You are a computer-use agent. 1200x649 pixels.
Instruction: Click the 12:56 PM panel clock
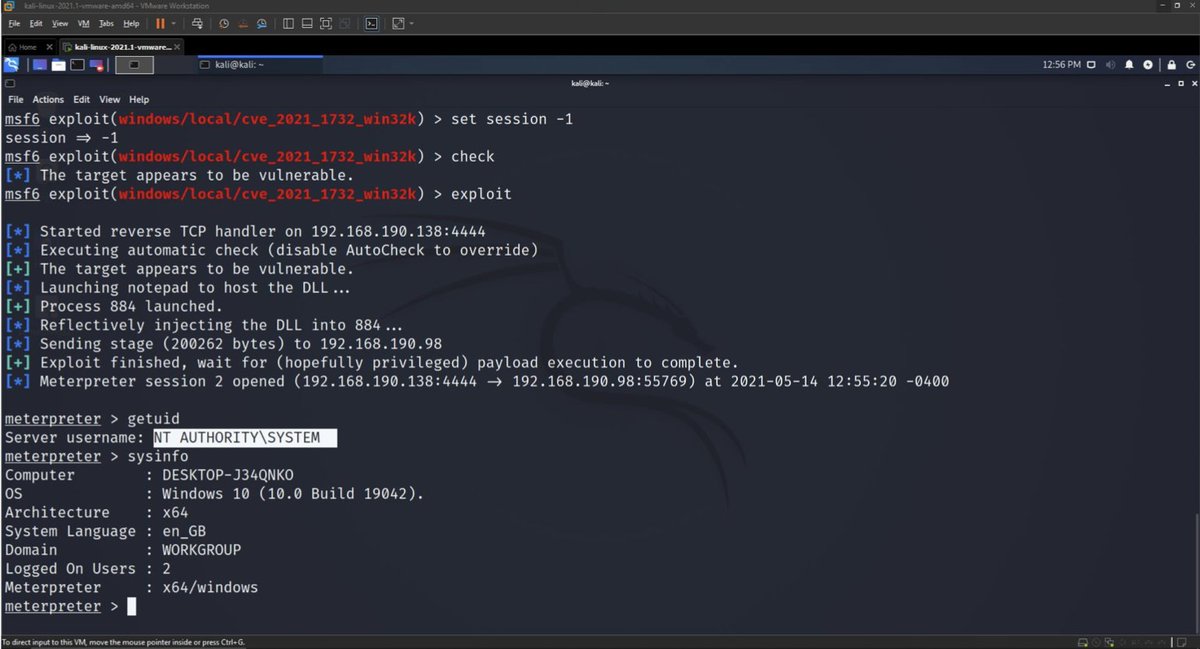point(1061,65)
